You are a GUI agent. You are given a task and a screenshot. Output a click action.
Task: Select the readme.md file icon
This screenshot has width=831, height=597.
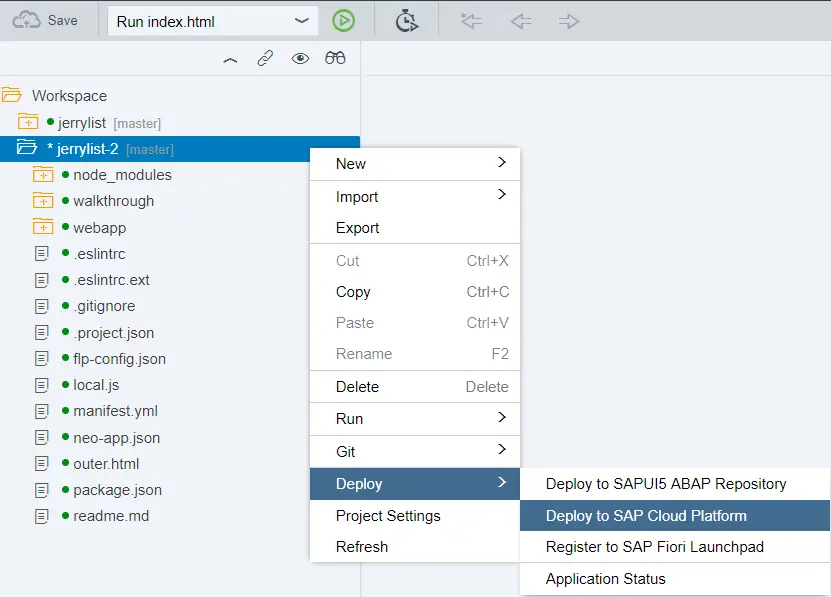(x=41, y=516)
